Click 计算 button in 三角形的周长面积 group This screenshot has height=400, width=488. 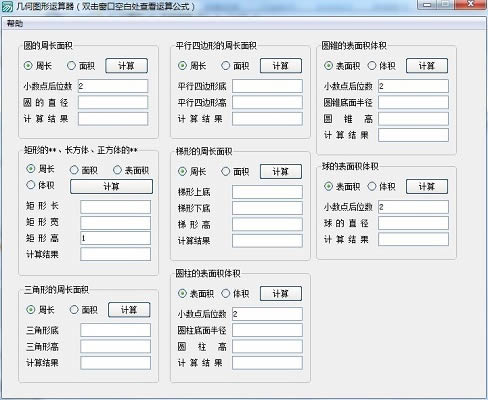tap(129, 310)
